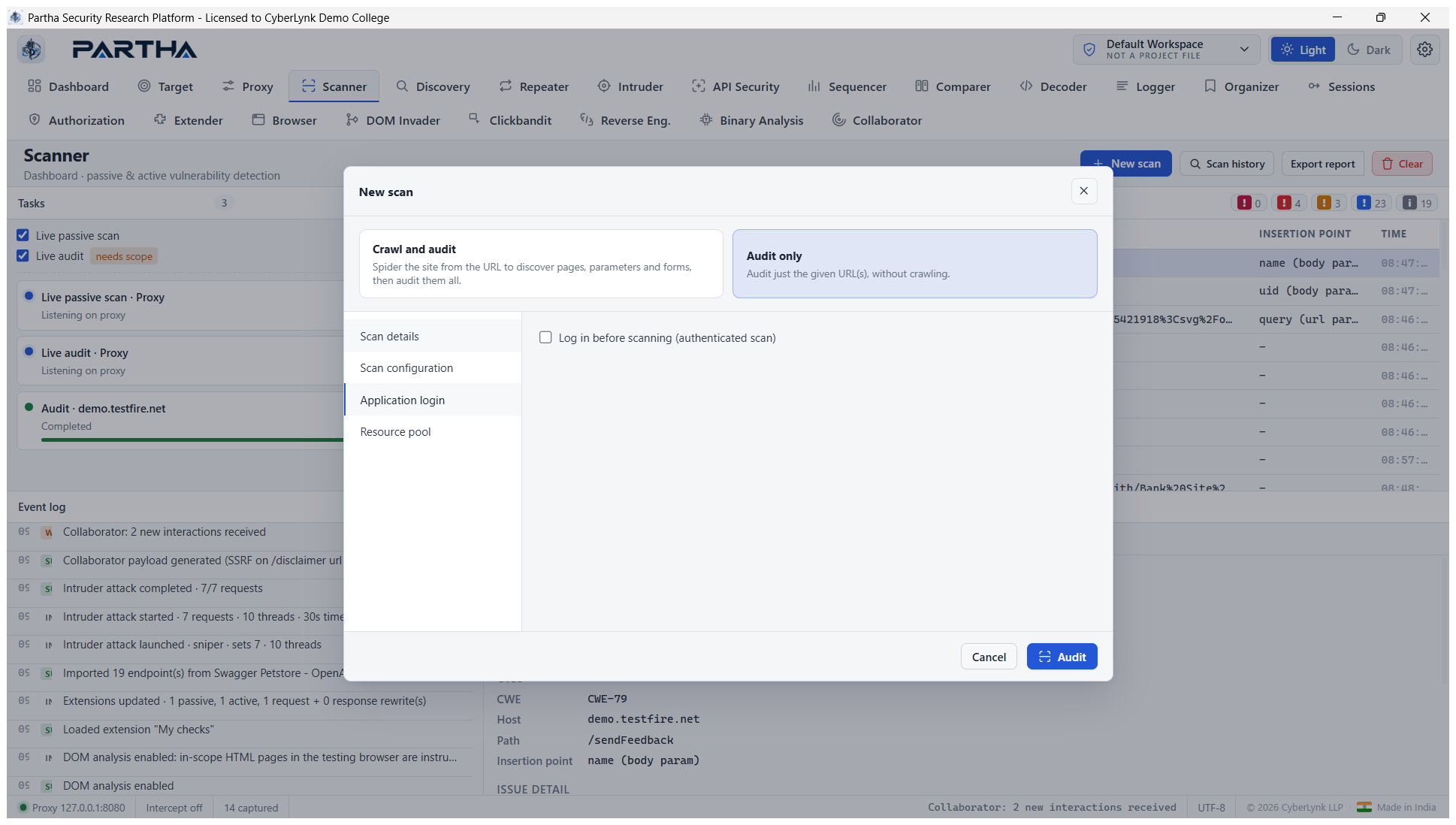The image size is (1456, 825).
Task: Click the DOM Invader icon
Action: (352, 119)
